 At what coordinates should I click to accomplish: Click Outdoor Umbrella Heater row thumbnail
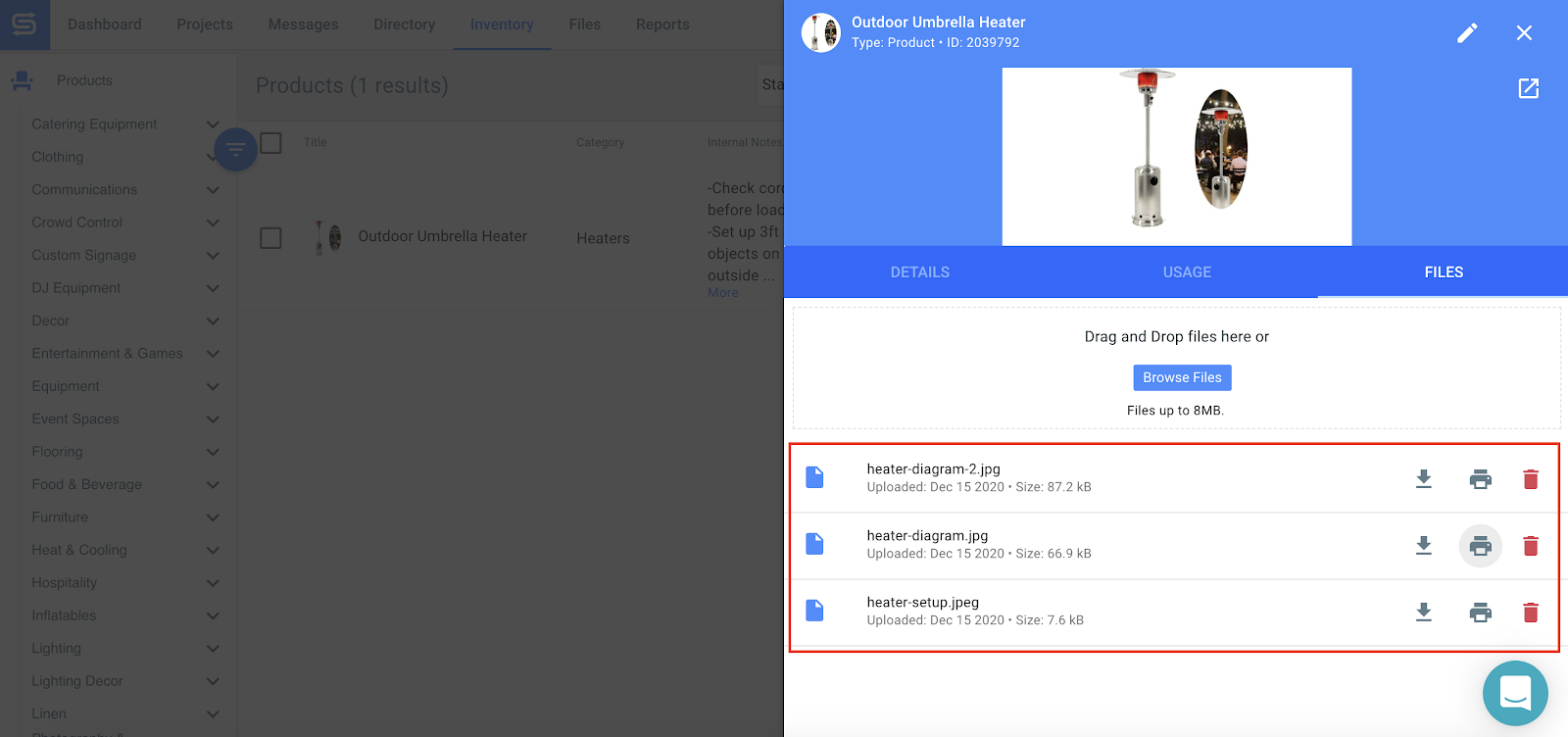coord(328,237)
